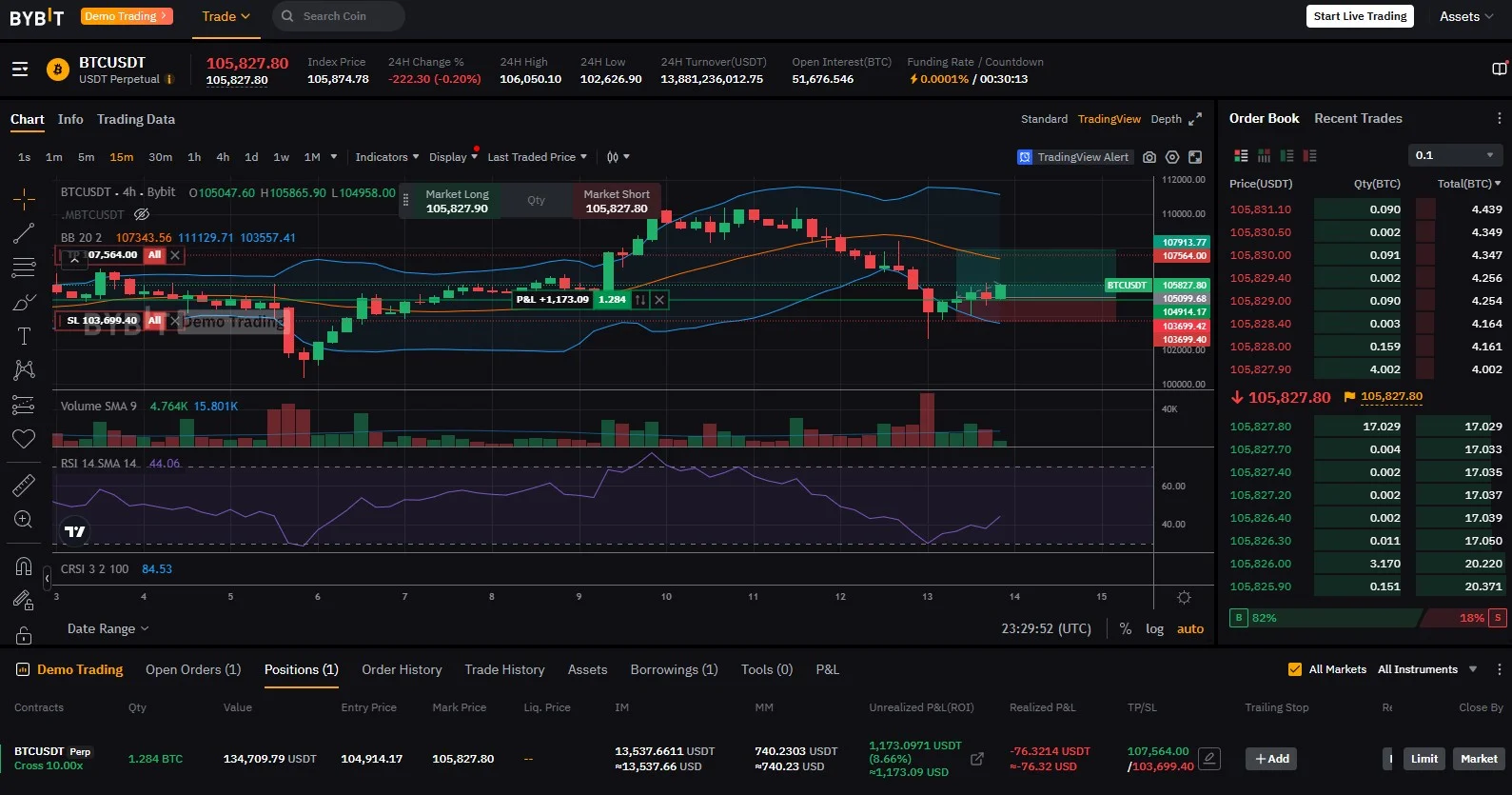Open the chart patterns tool

(x=24, y=369)
